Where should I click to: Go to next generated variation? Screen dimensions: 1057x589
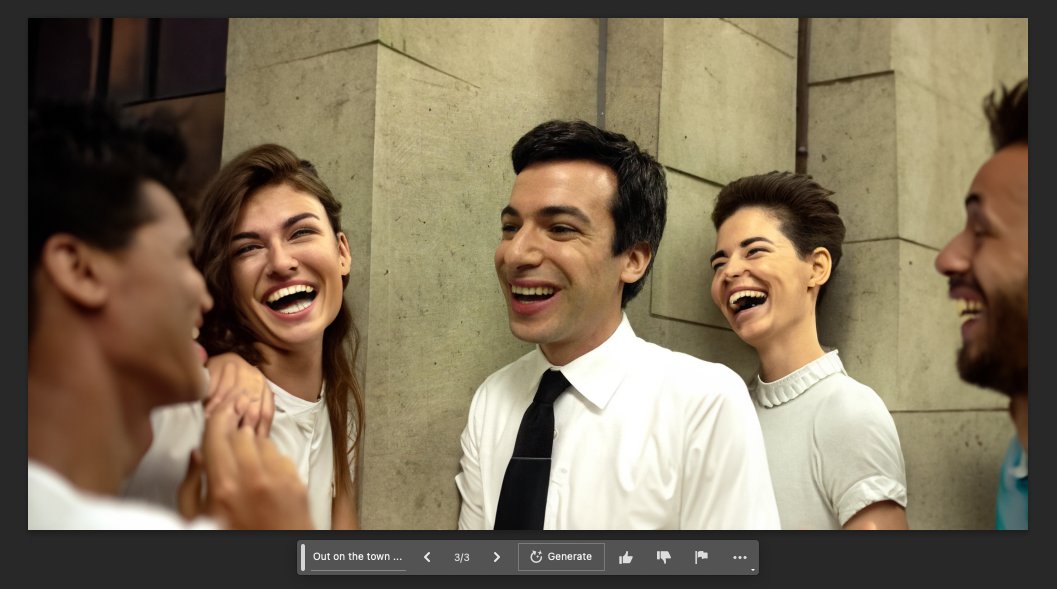tap(497, 557)
